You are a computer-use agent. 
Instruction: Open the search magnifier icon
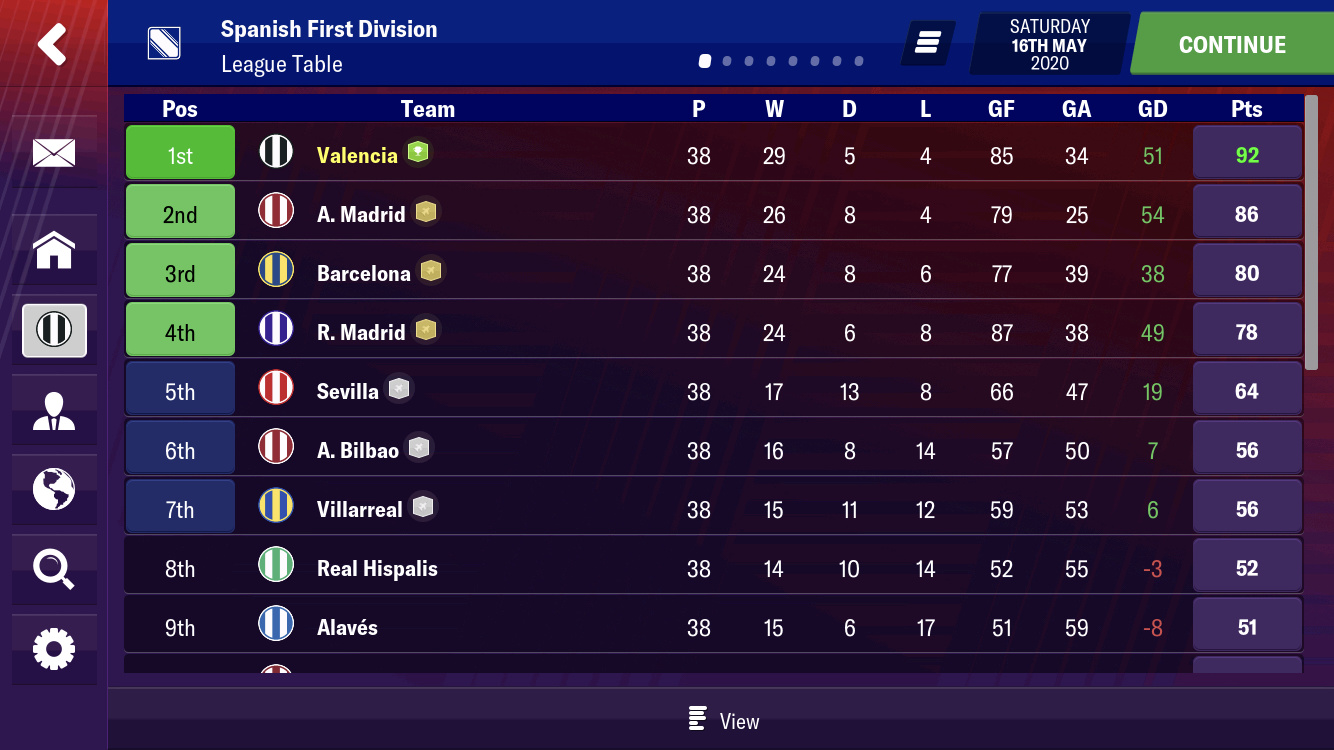click(54, 569)
